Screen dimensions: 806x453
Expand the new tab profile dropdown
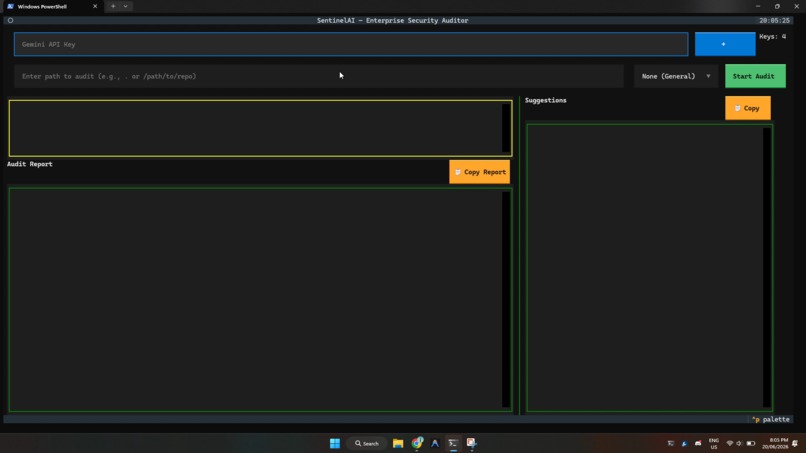pos(125,6)
